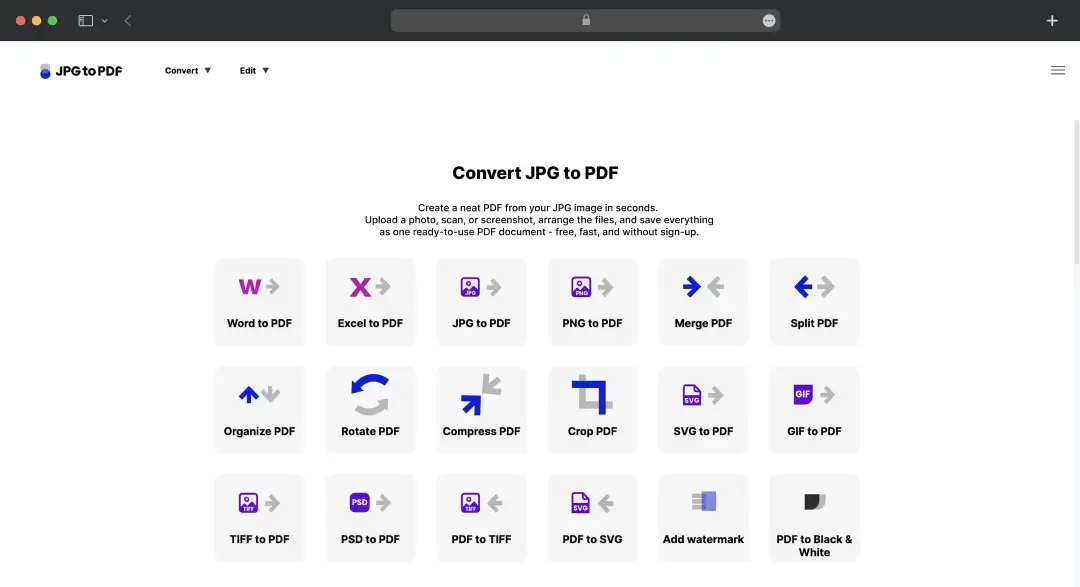1080x587 pixels.
Task: Open the hamburger menu icon at top right
Action: [x=1058, y=70]
